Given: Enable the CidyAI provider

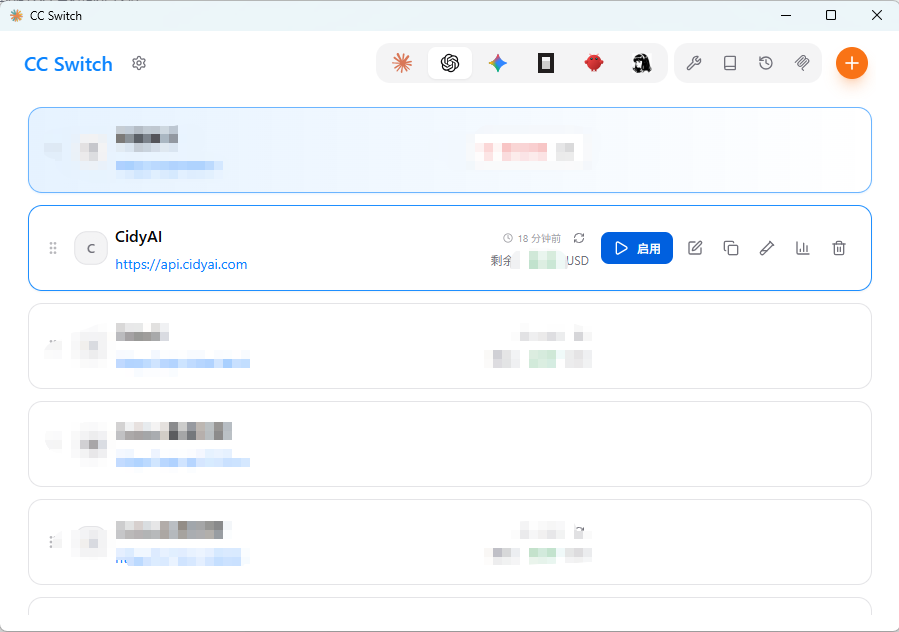Looking at the screenshot, I should pyautogui.click(x=637, y=248).
